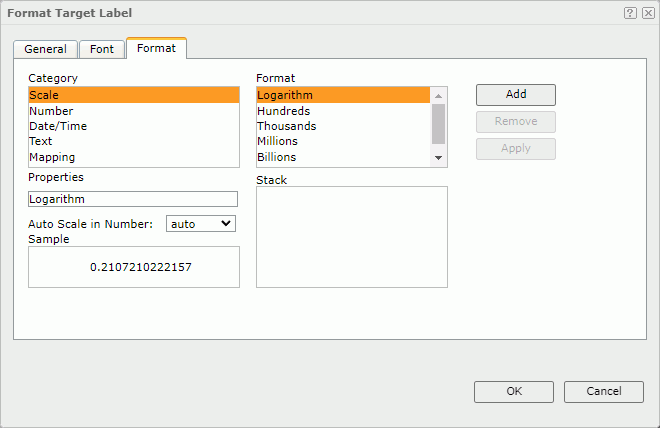The image size is (660, 428).
Task: Select Hundreds in Format list
Action: click(283, 111)
